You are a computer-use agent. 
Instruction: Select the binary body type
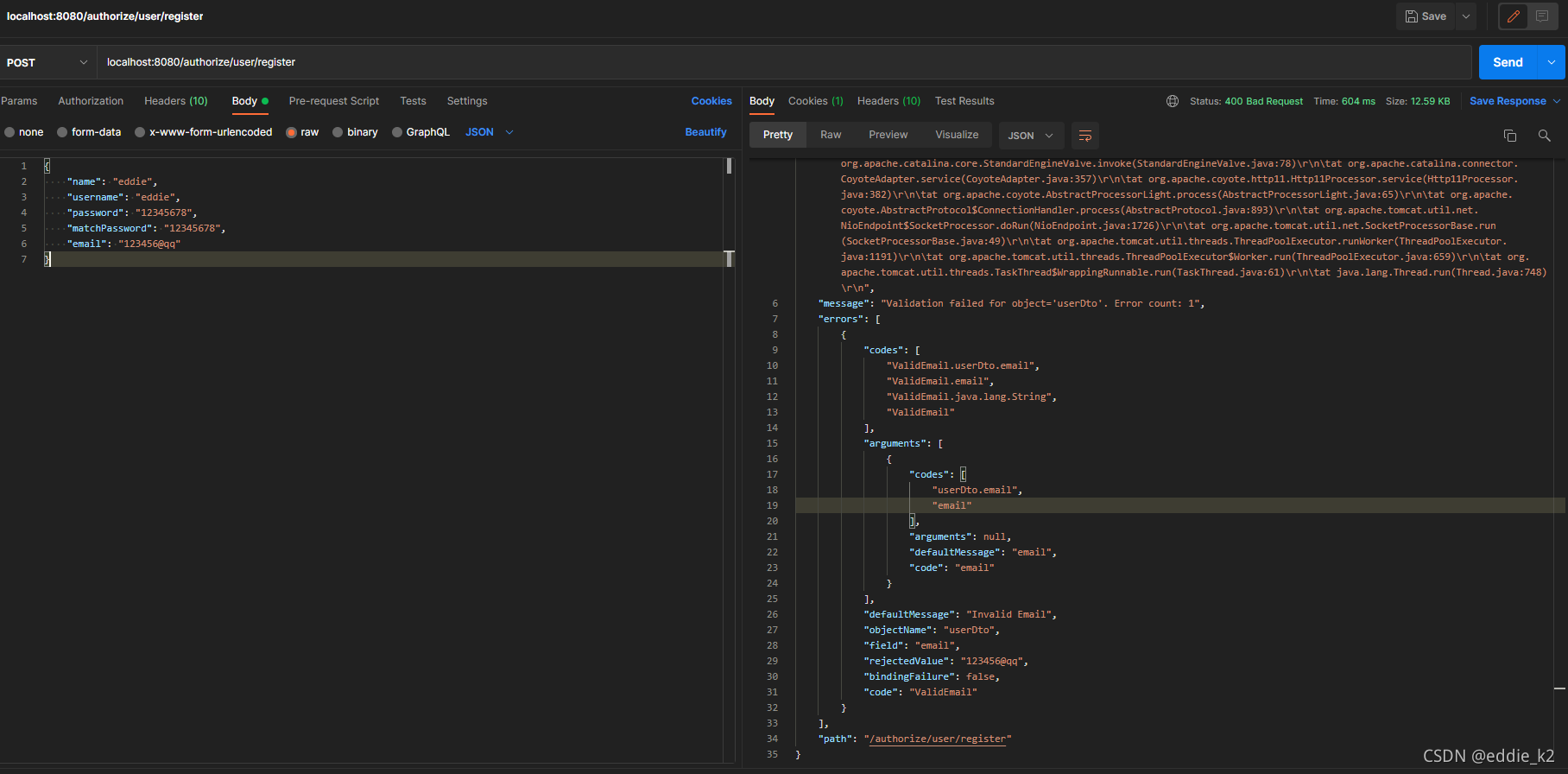(x=356, y=132)
